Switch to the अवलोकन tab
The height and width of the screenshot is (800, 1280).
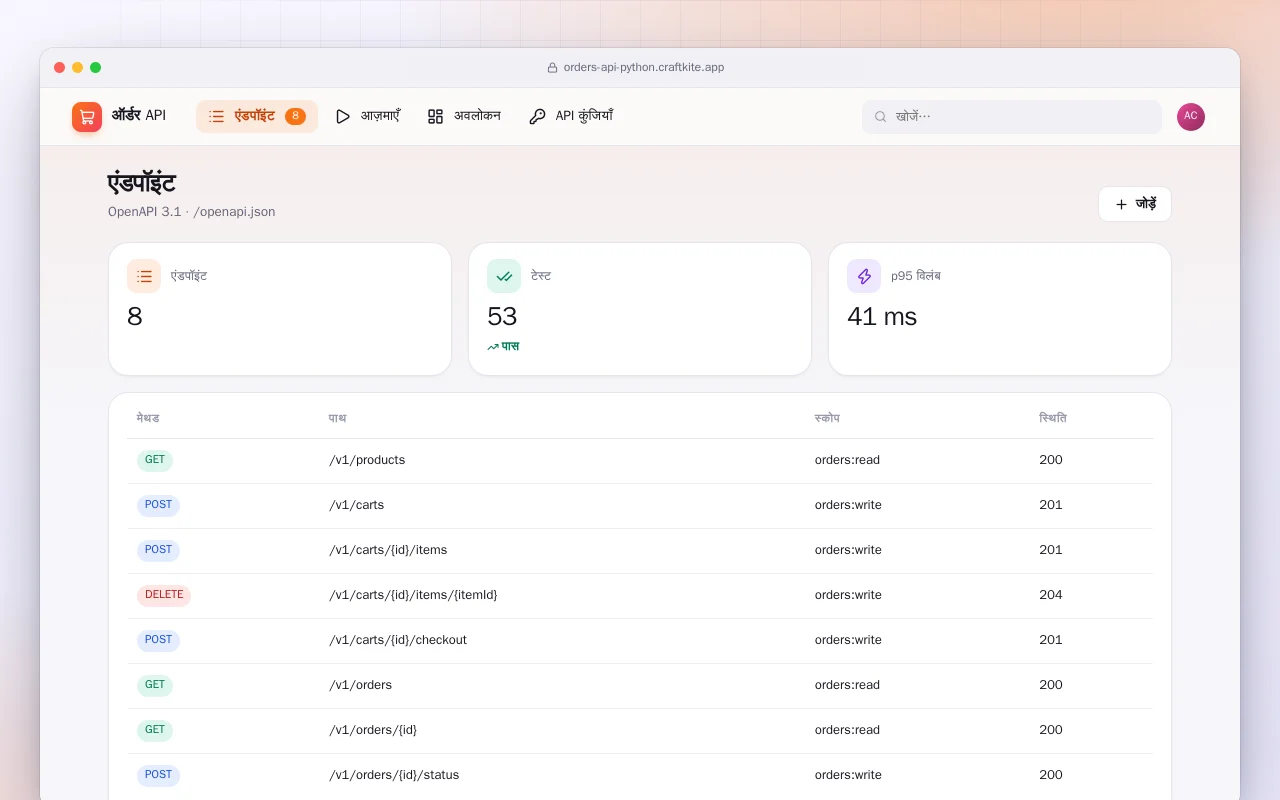(x=464, y=116)
